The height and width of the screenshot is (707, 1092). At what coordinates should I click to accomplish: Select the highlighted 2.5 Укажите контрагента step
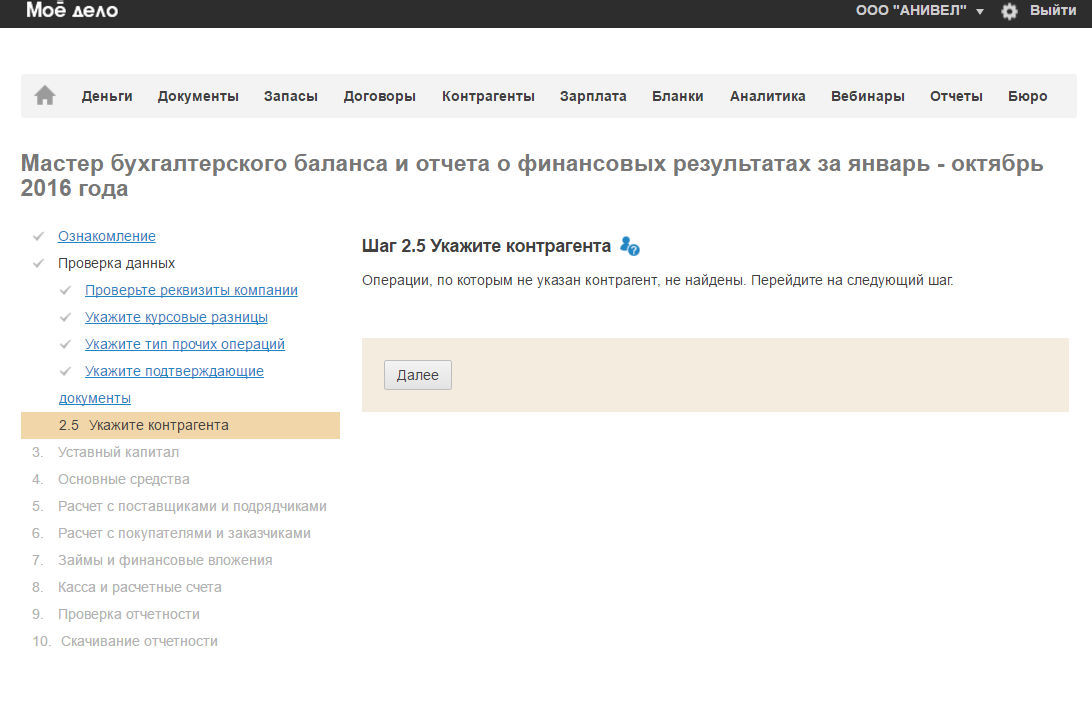(158, 425)
